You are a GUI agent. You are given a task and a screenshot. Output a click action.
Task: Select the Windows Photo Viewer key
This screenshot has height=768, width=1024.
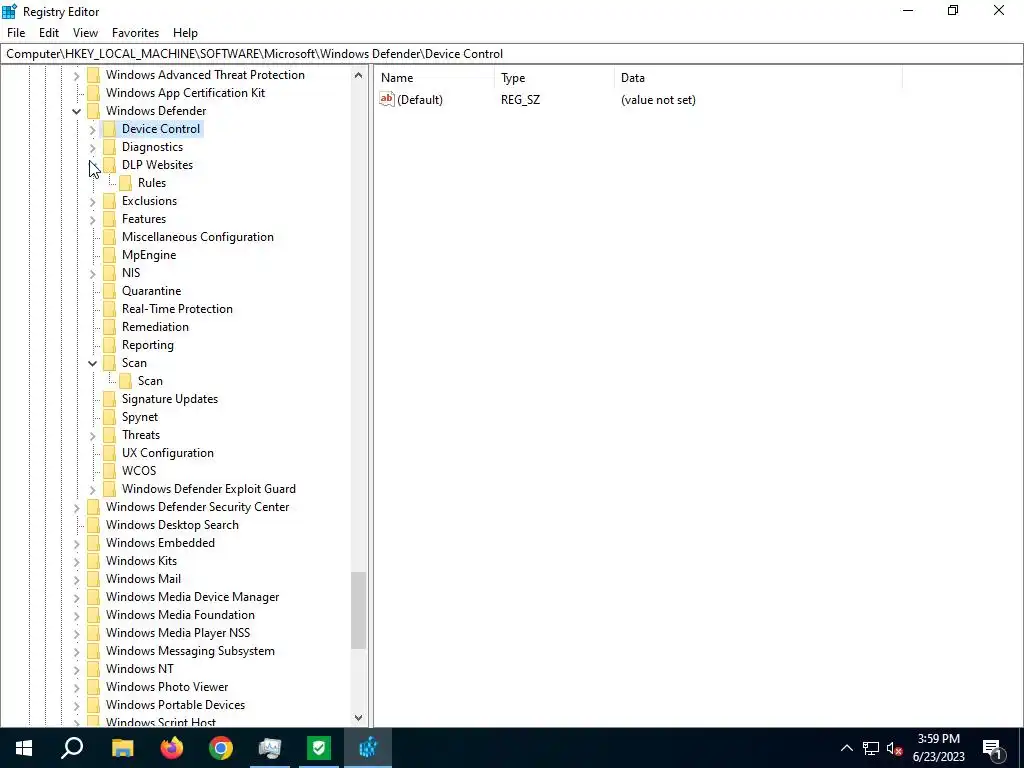coord(167,687)
